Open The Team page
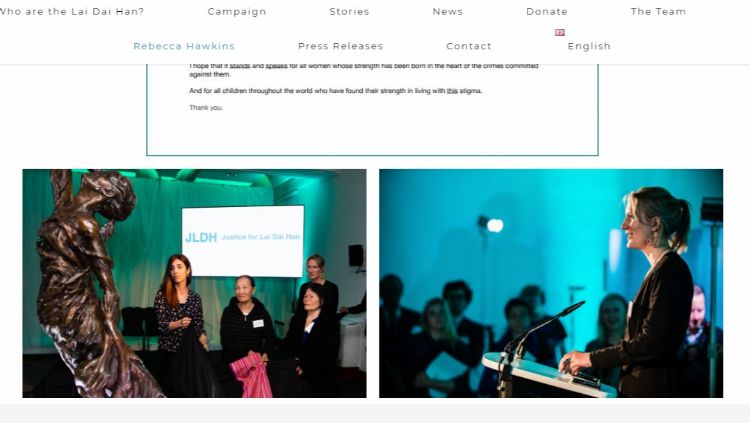 658,11
